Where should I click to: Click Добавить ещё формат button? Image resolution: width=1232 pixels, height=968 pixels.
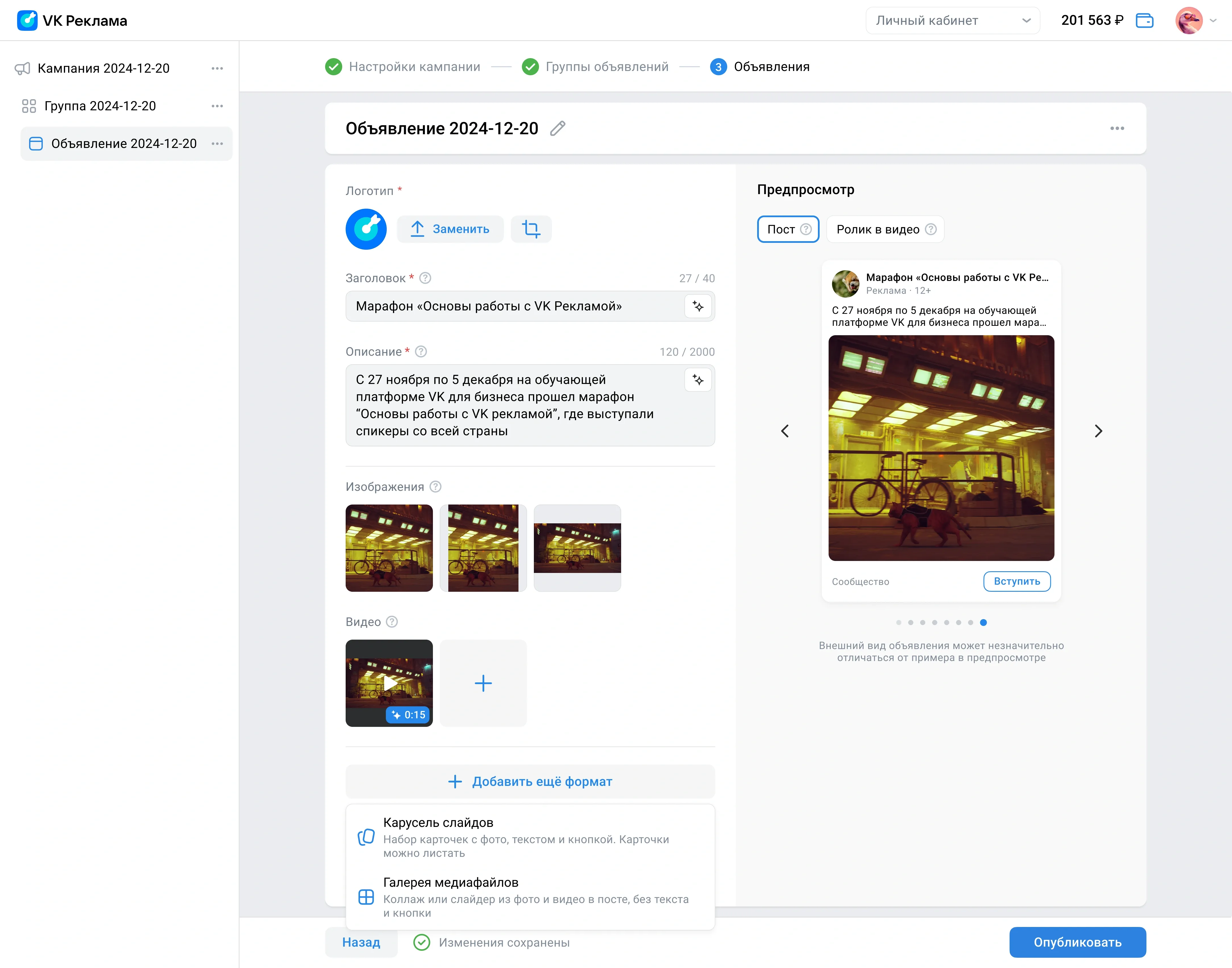tap(530, 782)
